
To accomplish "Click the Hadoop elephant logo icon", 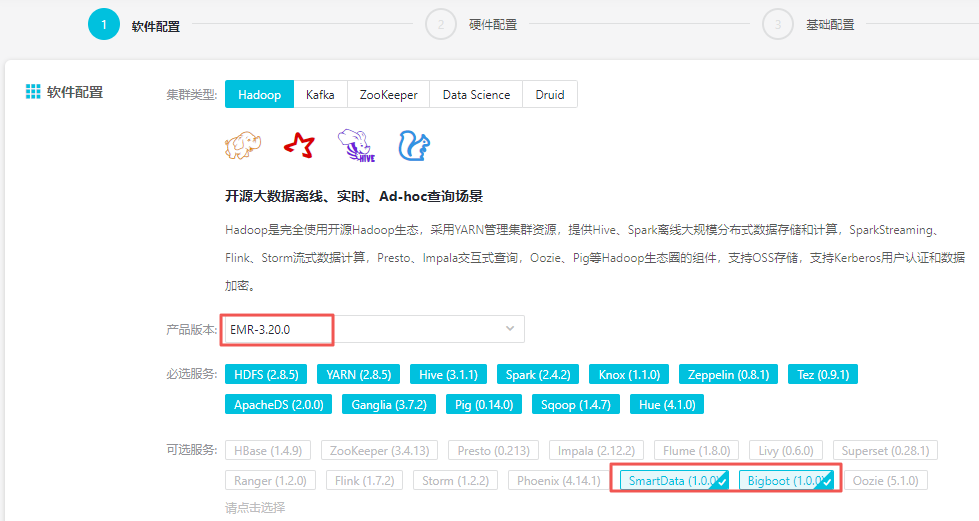I will pyautogui.click(x=243, y=146).
